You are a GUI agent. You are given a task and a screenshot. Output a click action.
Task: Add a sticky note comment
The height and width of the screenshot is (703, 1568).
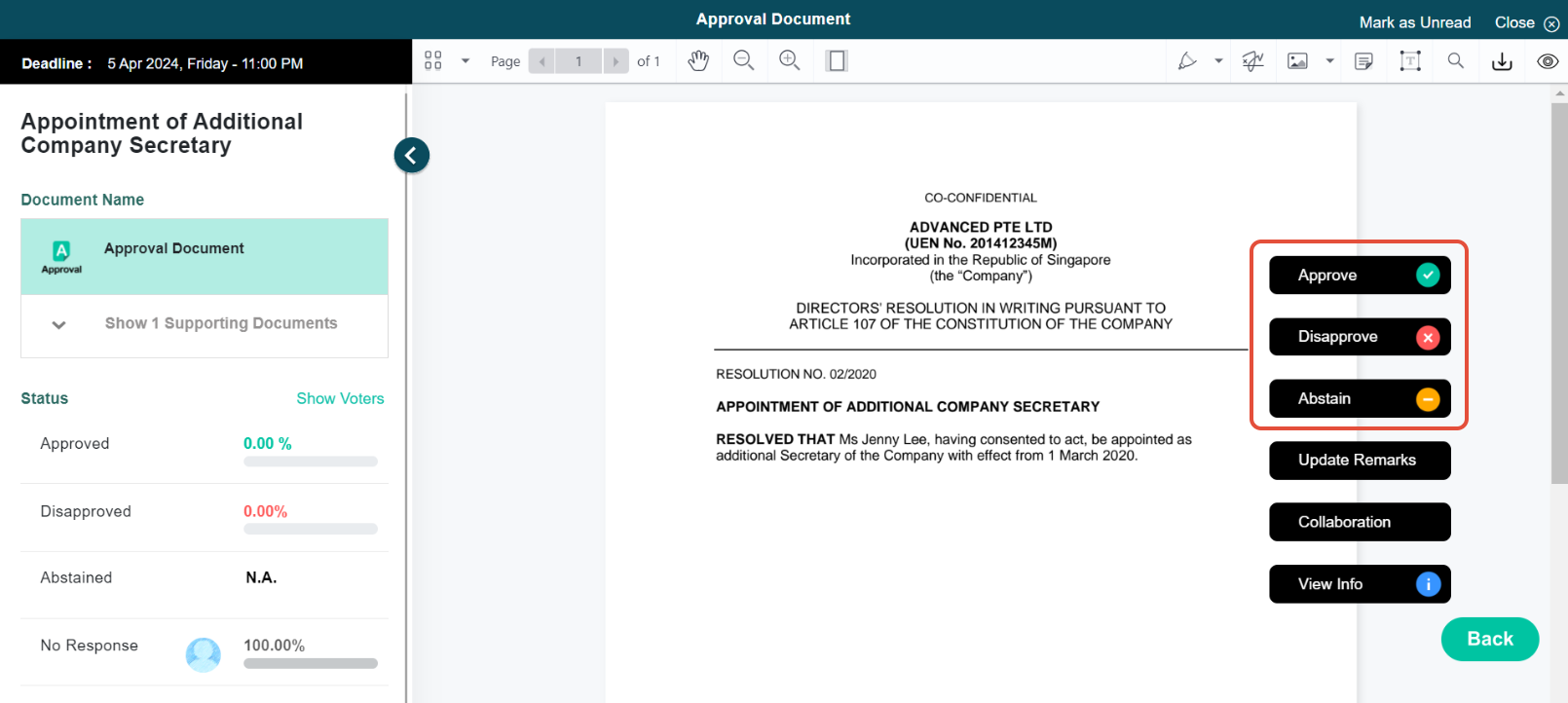(1363, 61)
